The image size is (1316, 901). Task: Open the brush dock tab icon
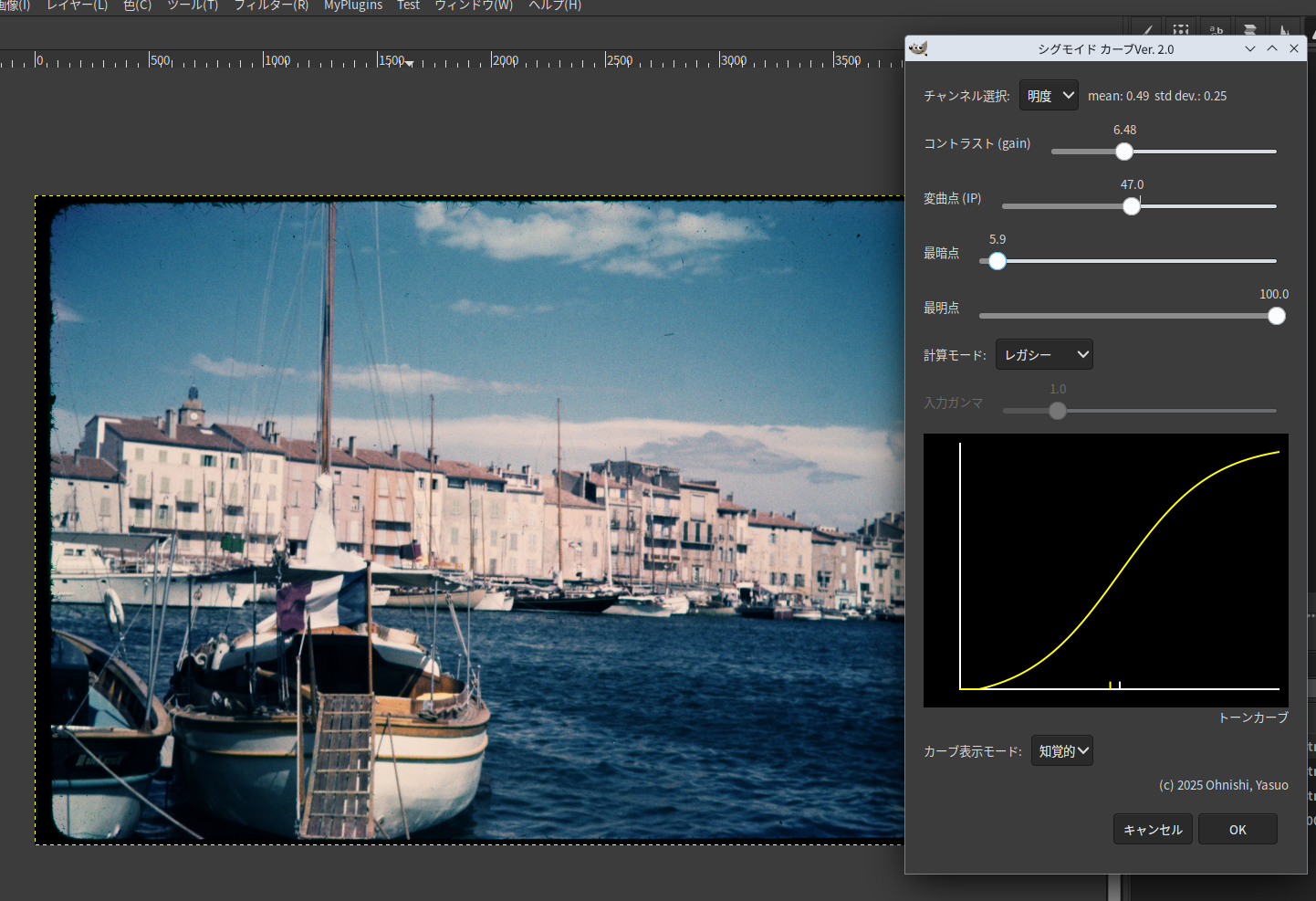point(1148,30)
